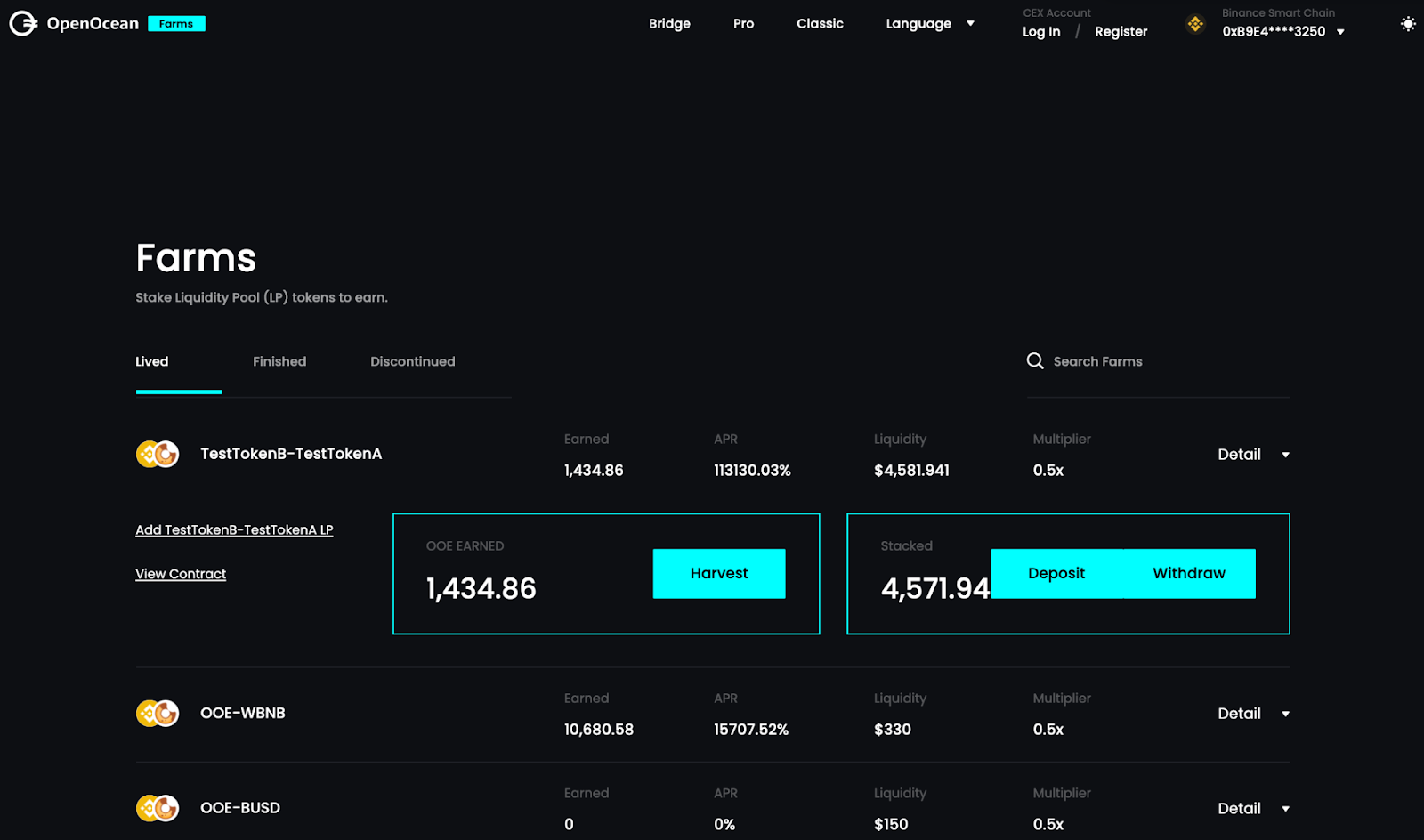Screen dimensions: 1424x840
Task: Toggle the light/dark theme sun icon
Action: pyautogui.click(x=1408, y=24)
